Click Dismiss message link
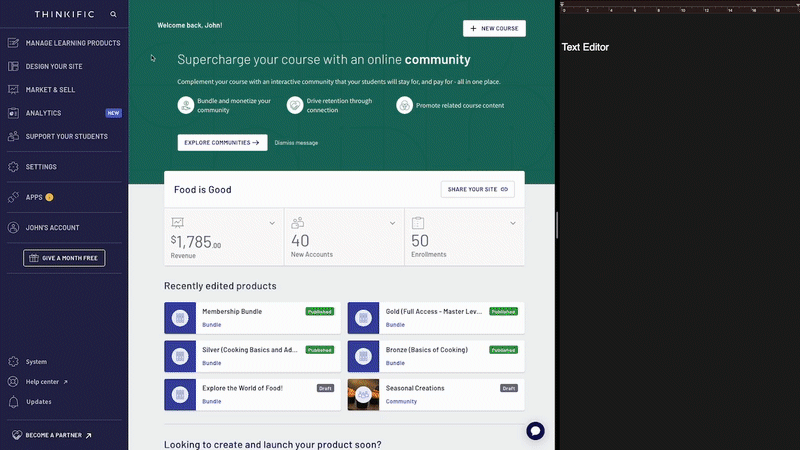 coord(296,143)
